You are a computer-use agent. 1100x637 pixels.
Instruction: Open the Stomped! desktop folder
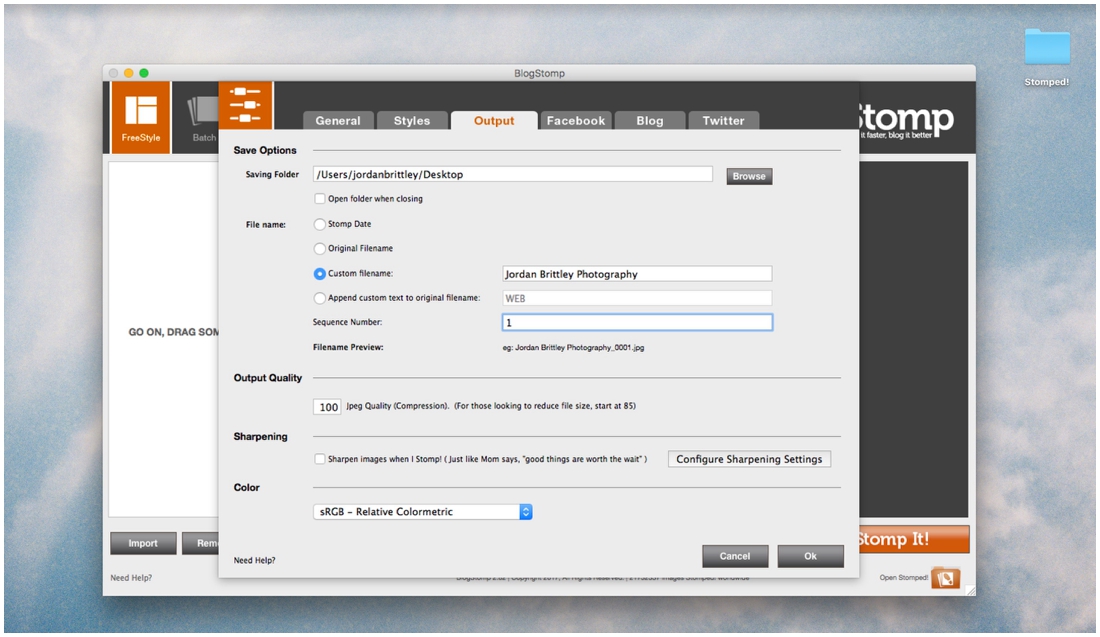click(1047, 58)
